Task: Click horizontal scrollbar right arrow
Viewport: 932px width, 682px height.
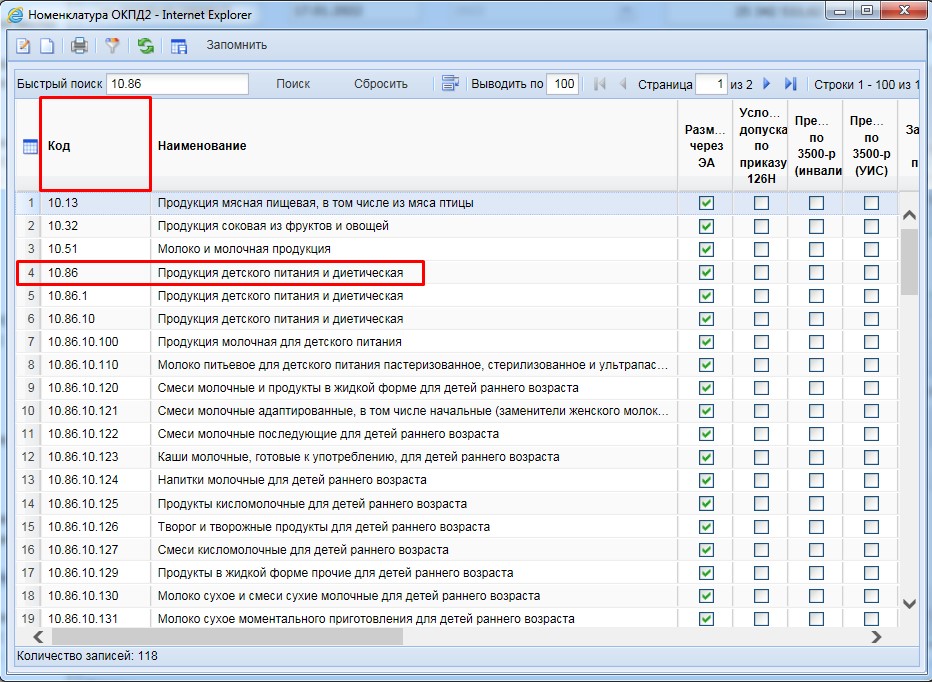Action: tap(876, 637)
